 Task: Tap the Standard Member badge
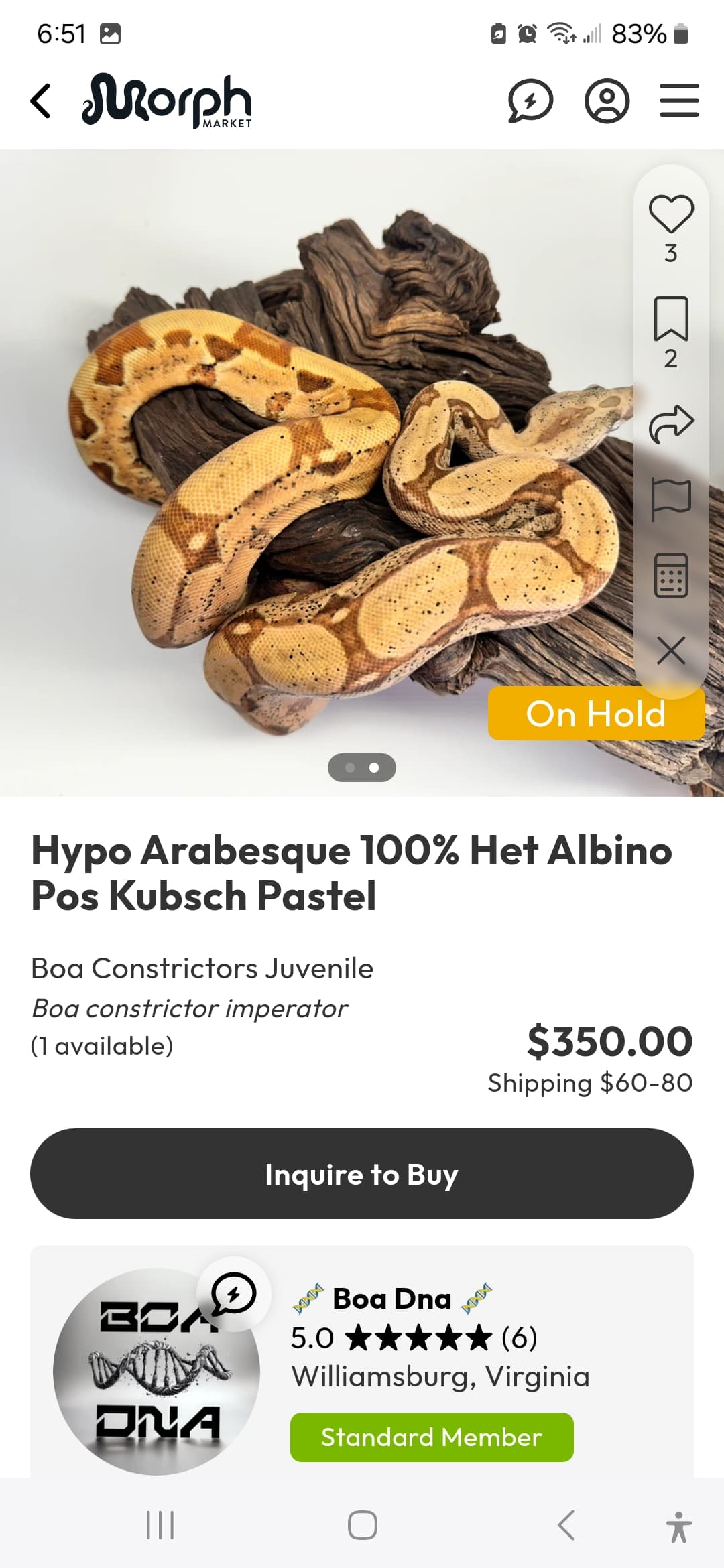432,1437
